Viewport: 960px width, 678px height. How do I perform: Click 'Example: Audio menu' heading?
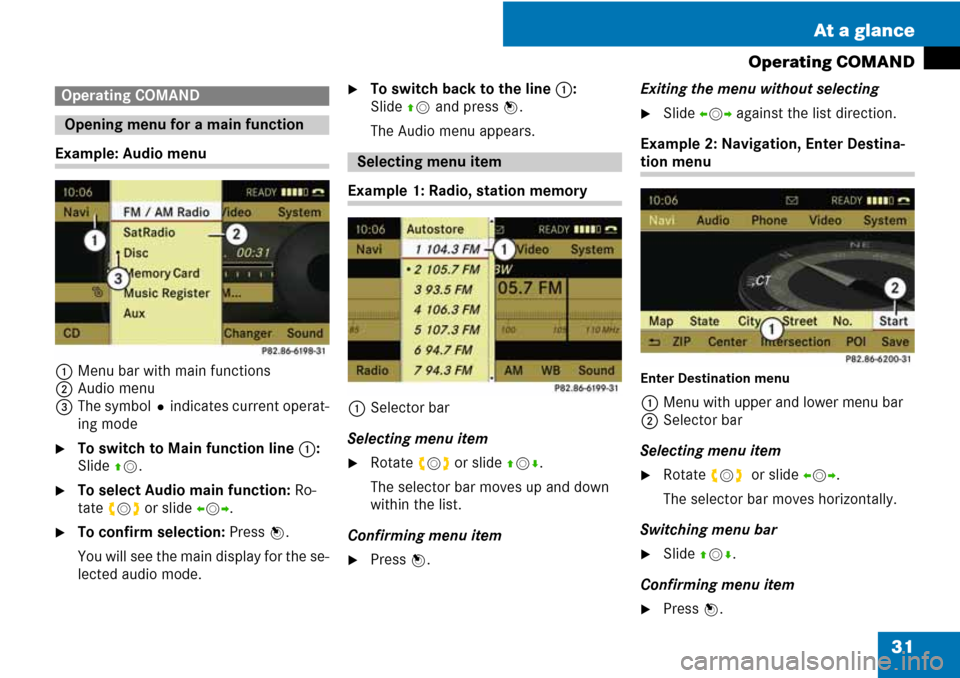click(x=130, y=153)
